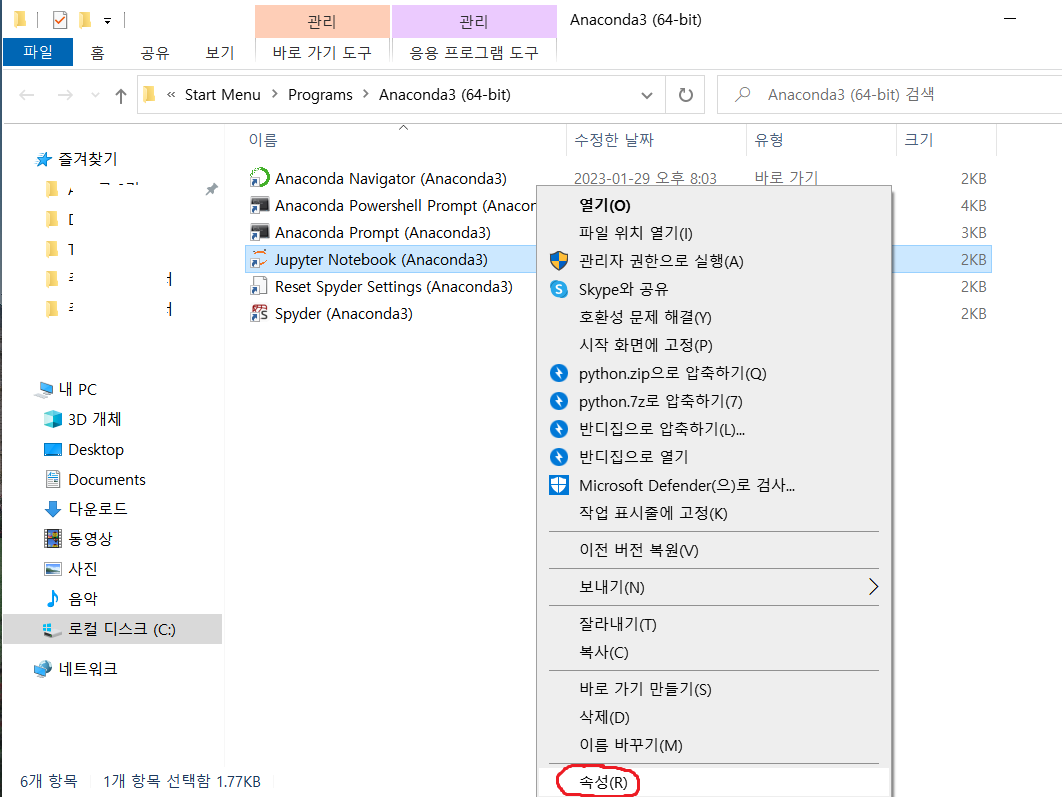This screenshot has width=1062, height=797.
Task: Click the 3D 개체 folder icon
Action: [53, 419]
